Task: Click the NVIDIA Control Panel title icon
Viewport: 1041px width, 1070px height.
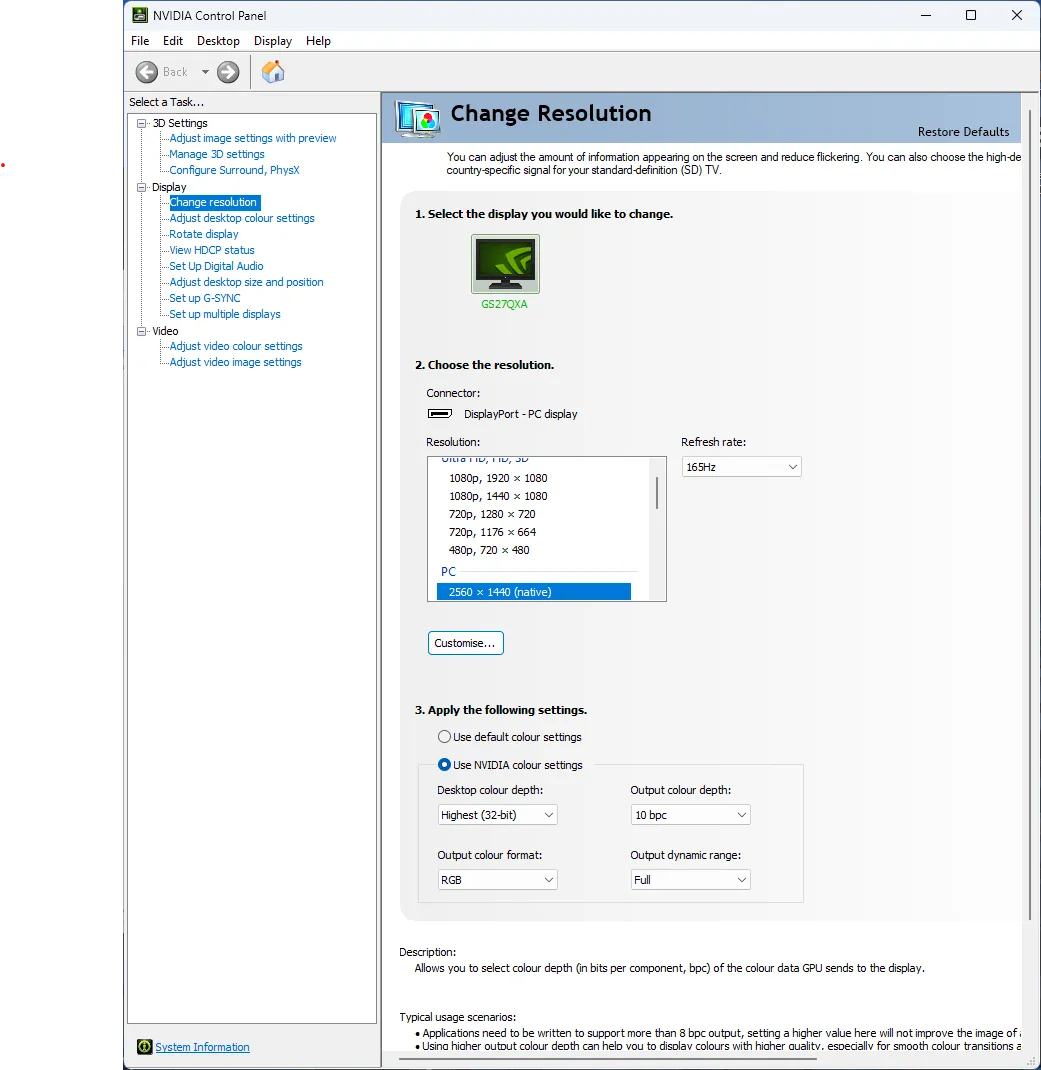Action: point(140,15)
